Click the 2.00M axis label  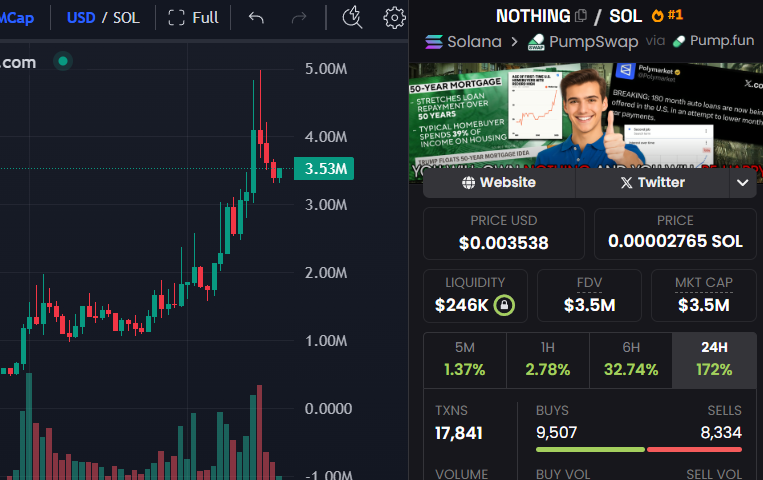pos(326,273)
